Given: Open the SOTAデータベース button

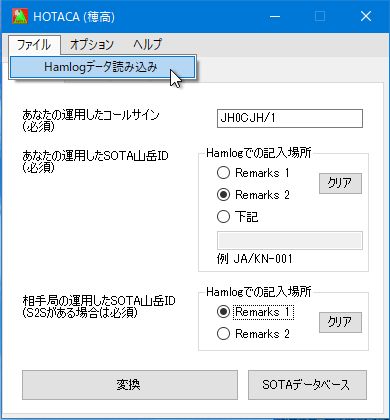Looking at the screenshot, I should (x=307, y=385).
